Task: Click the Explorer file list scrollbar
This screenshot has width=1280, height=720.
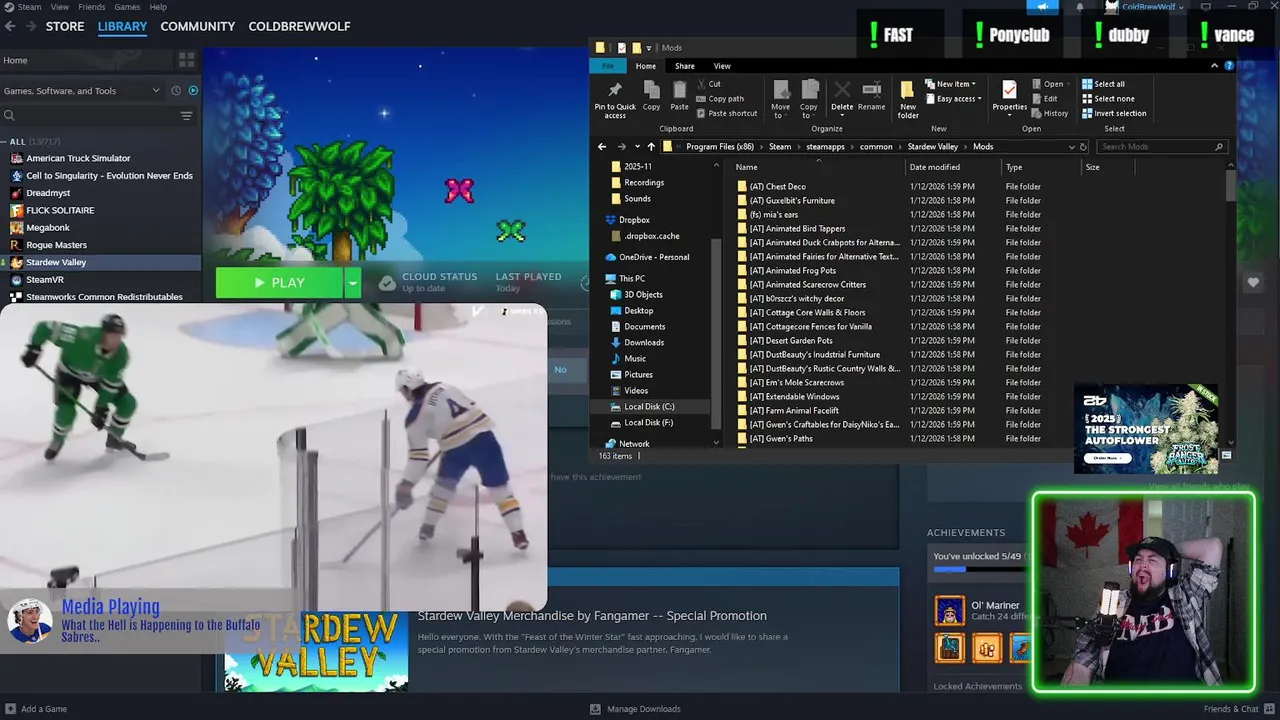Action: click(x=1229, y=188)
